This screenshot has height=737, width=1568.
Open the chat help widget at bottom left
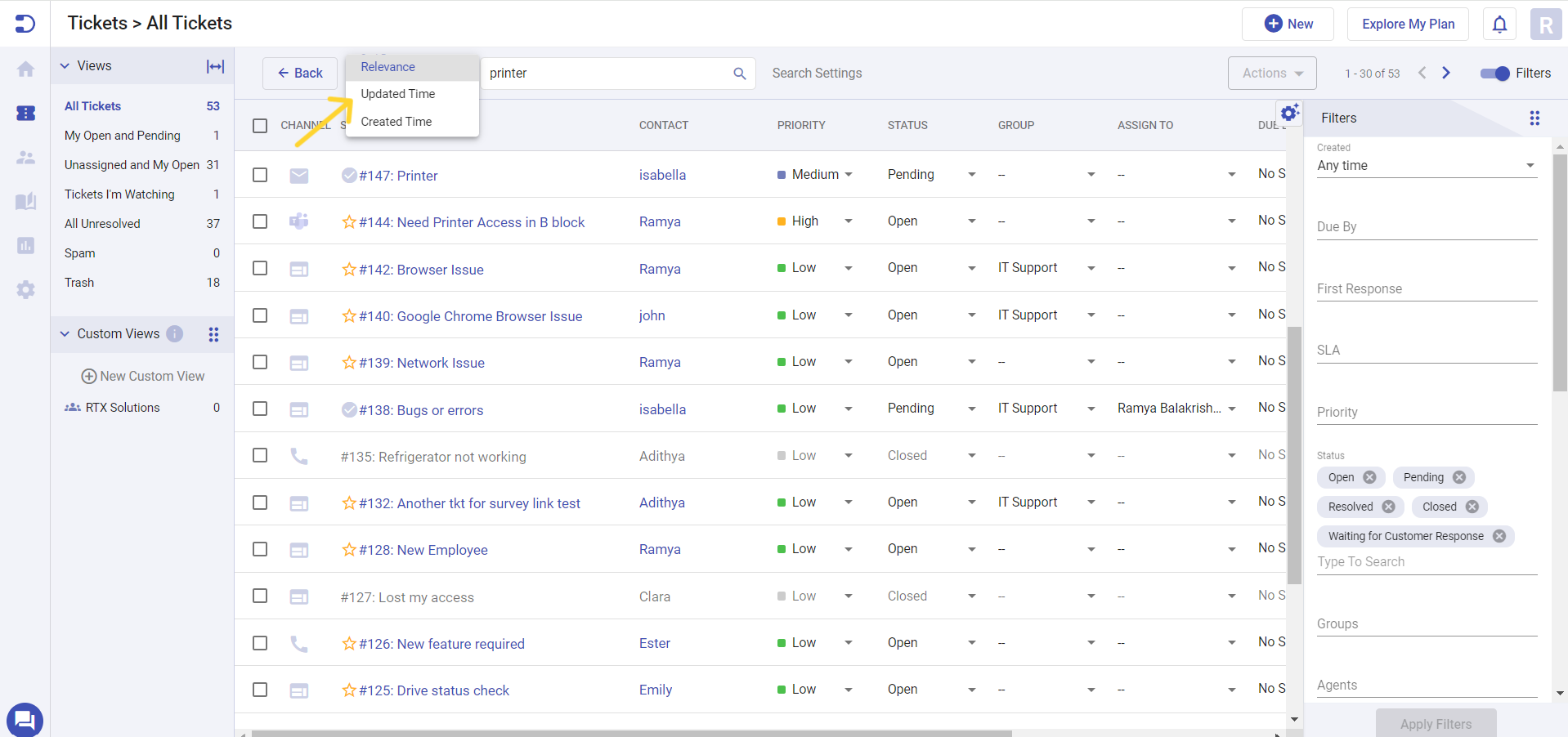(25, 720)
